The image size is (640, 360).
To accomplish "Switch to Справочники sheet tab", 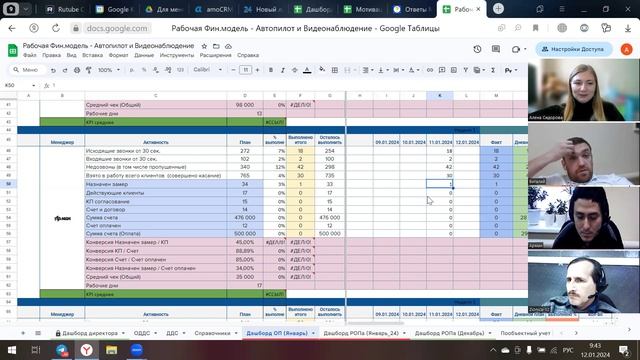I will pos(212,333).
